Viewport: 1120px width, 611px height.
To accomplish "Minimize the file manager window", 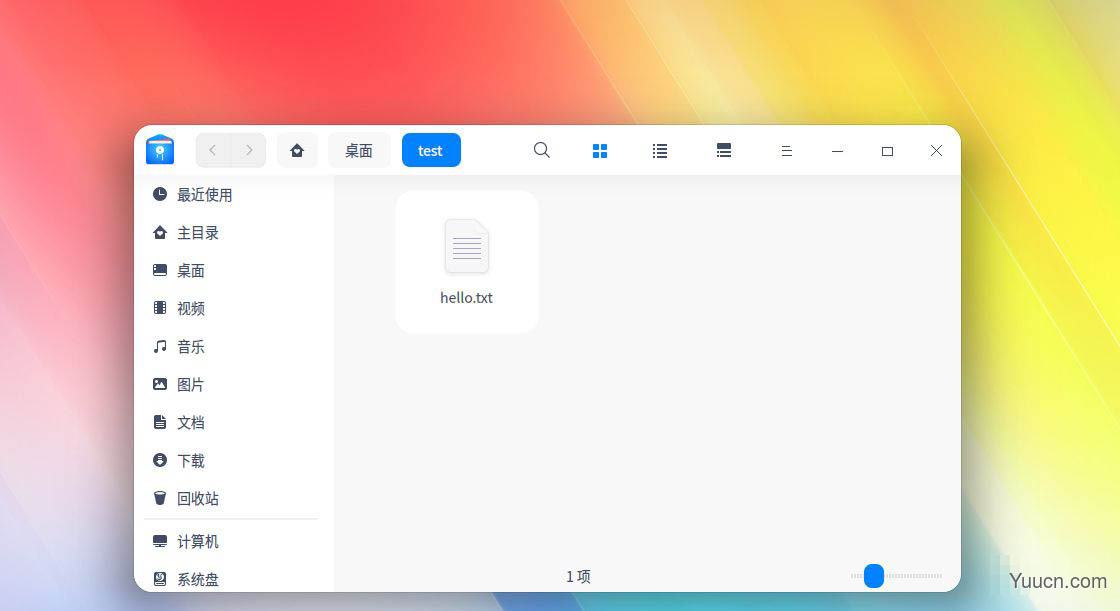I will click(837, 151).
